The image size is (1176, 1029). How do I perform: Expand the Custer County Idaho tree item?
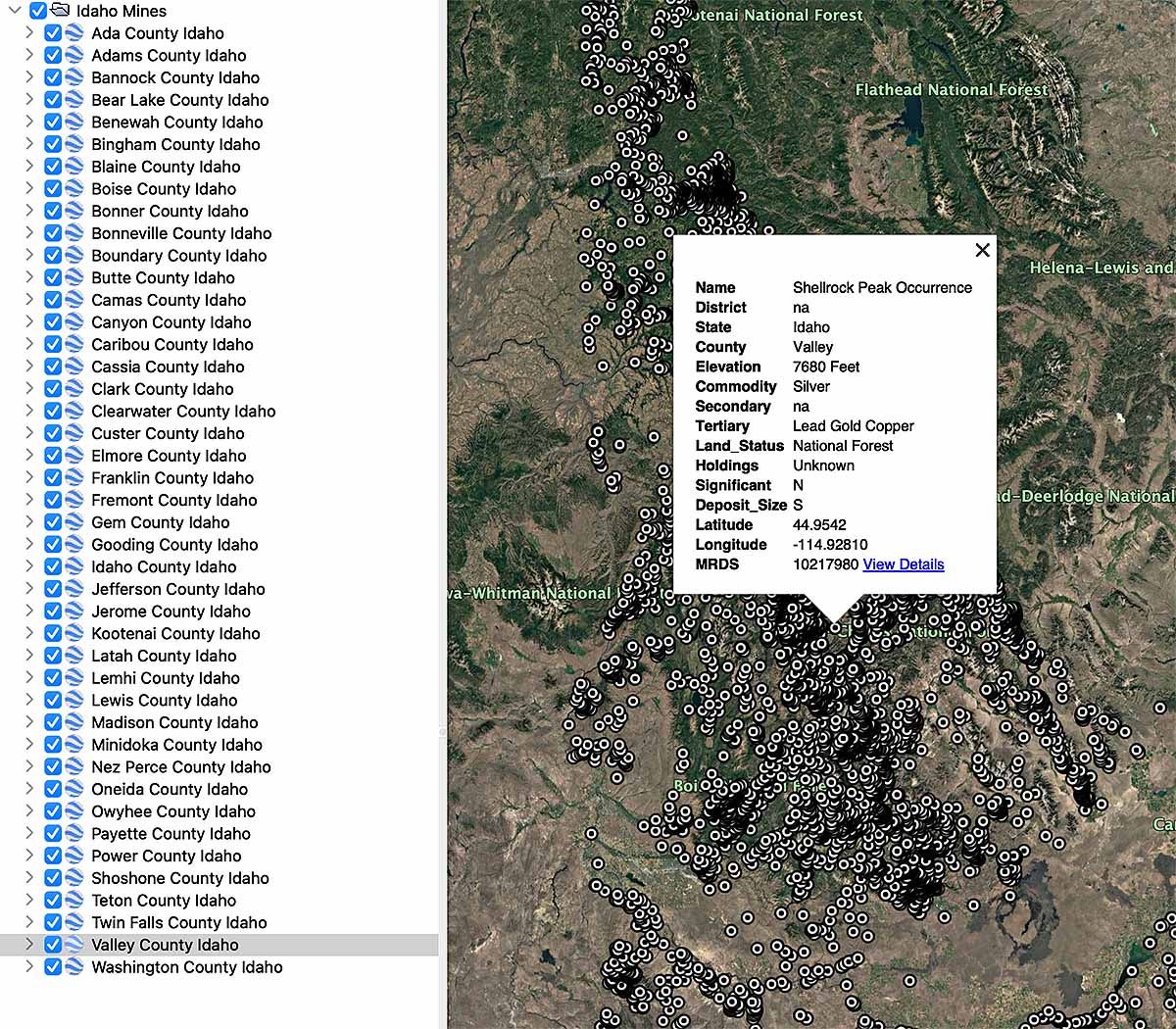[28, 433]
